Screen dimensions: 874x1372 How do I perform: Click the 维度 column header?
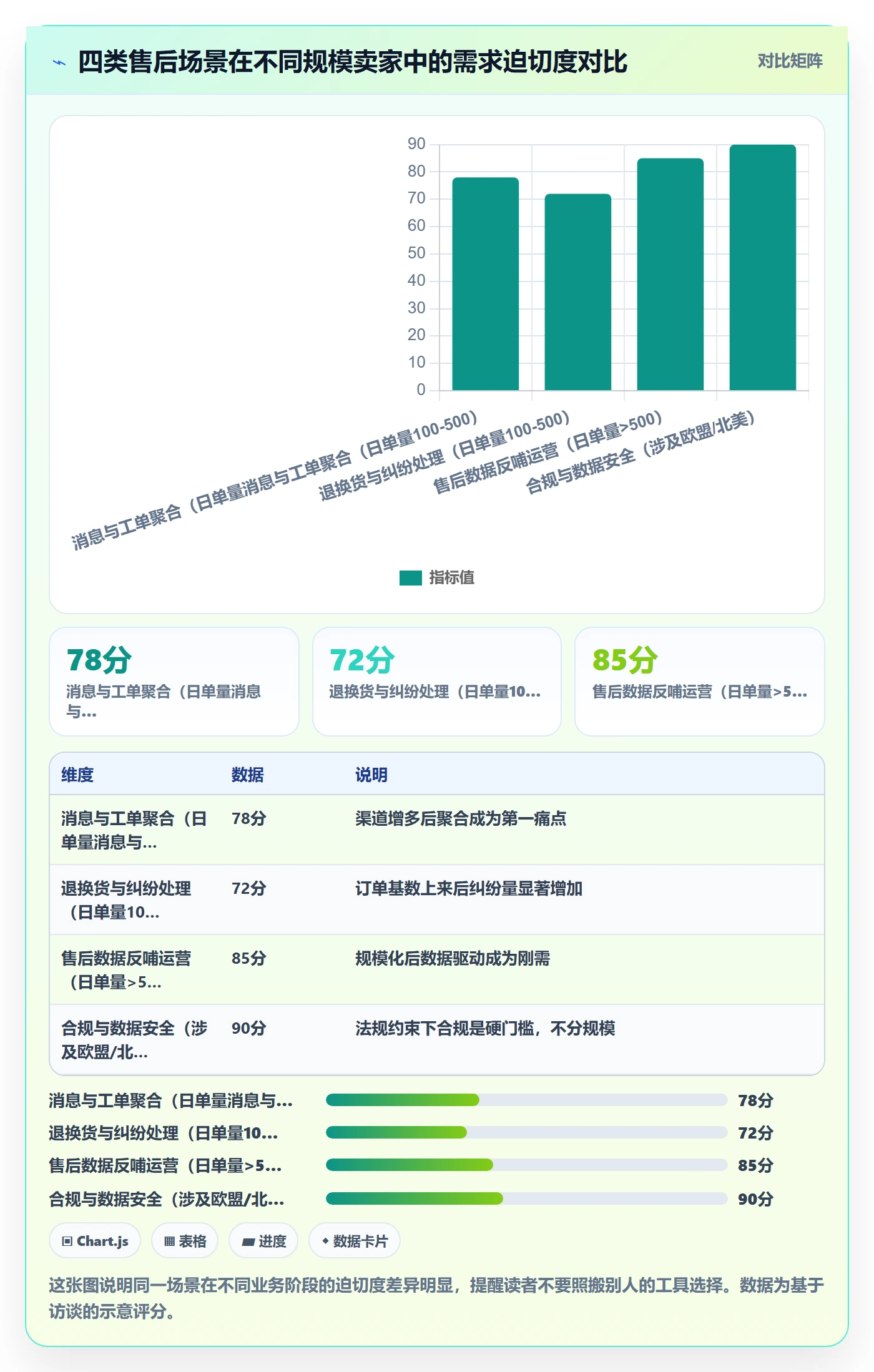[x=77, y=775]
